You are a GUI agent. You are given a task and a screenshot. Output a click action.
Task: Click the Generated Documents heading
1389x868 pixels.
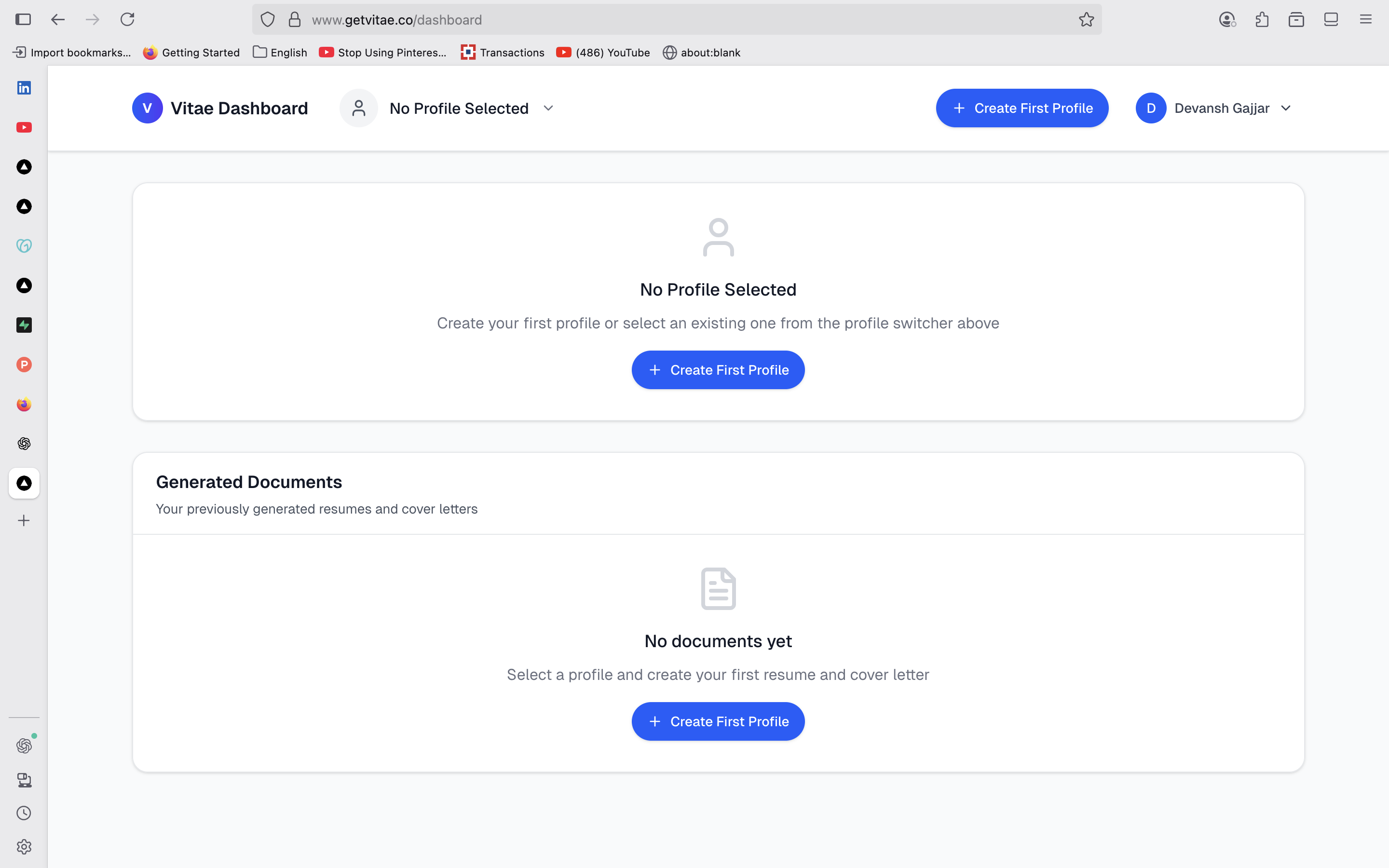point(249,482)
